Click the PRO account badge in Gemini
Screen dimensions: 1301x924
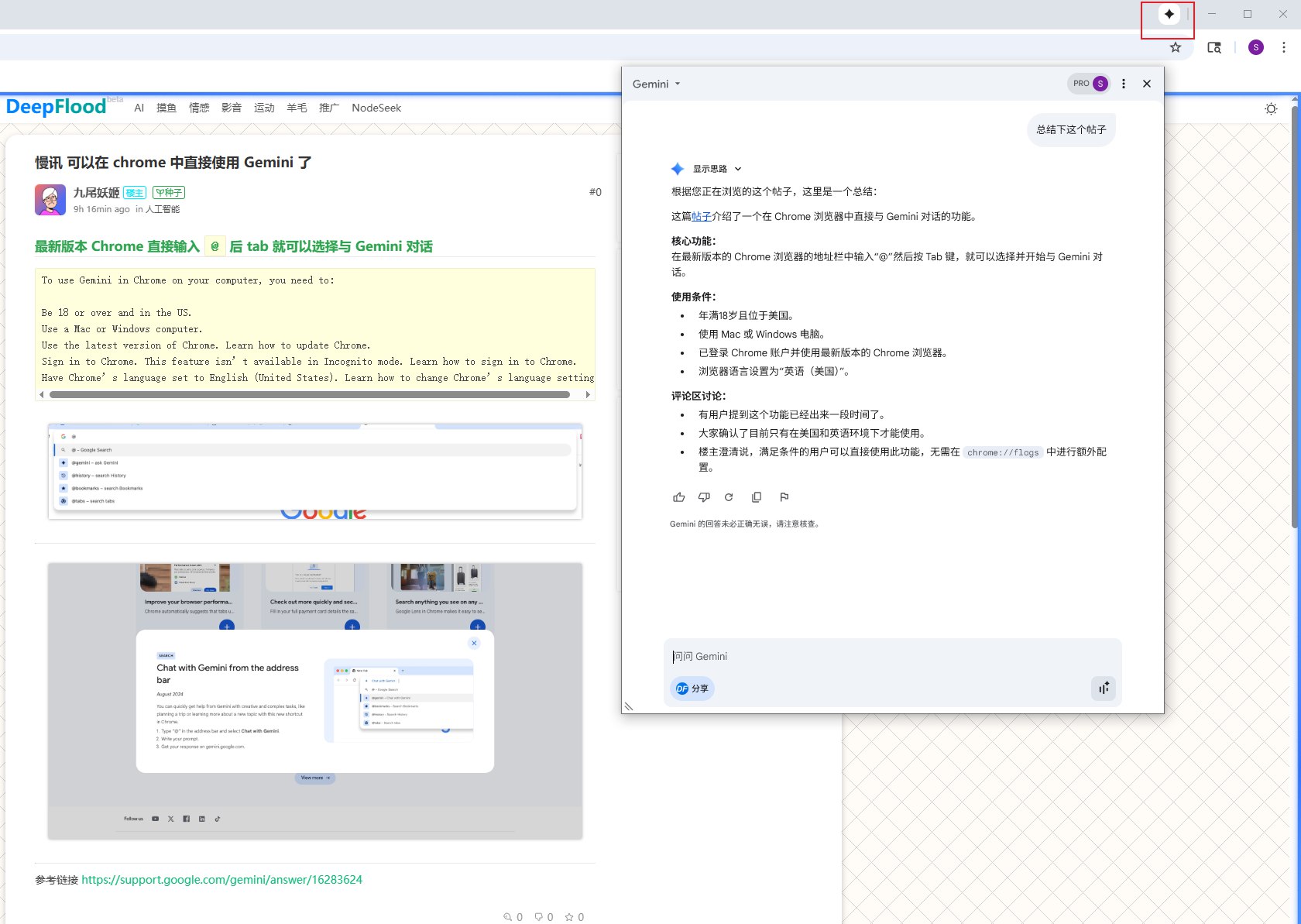tap(1088, 84)
